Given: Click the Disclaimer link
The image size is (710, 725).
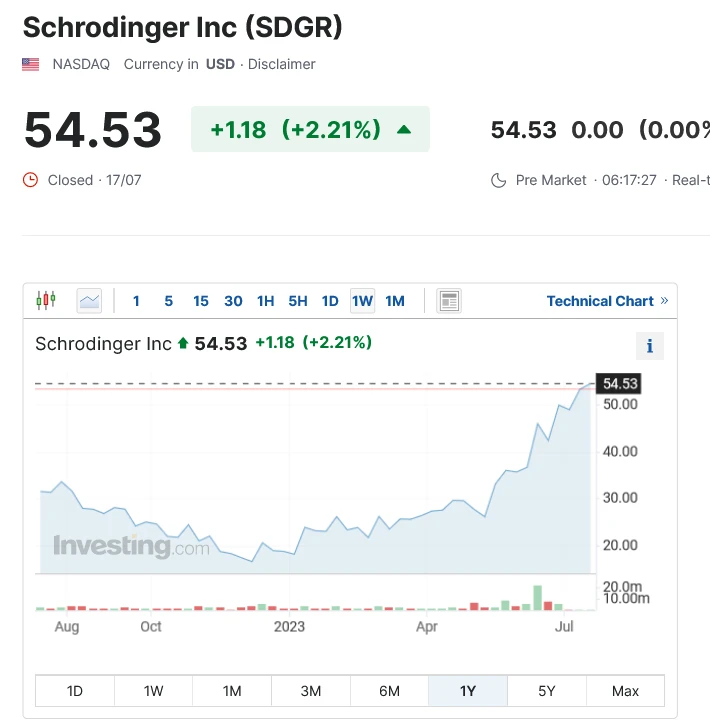Looking at the screenshot, I should click(282, 64).
